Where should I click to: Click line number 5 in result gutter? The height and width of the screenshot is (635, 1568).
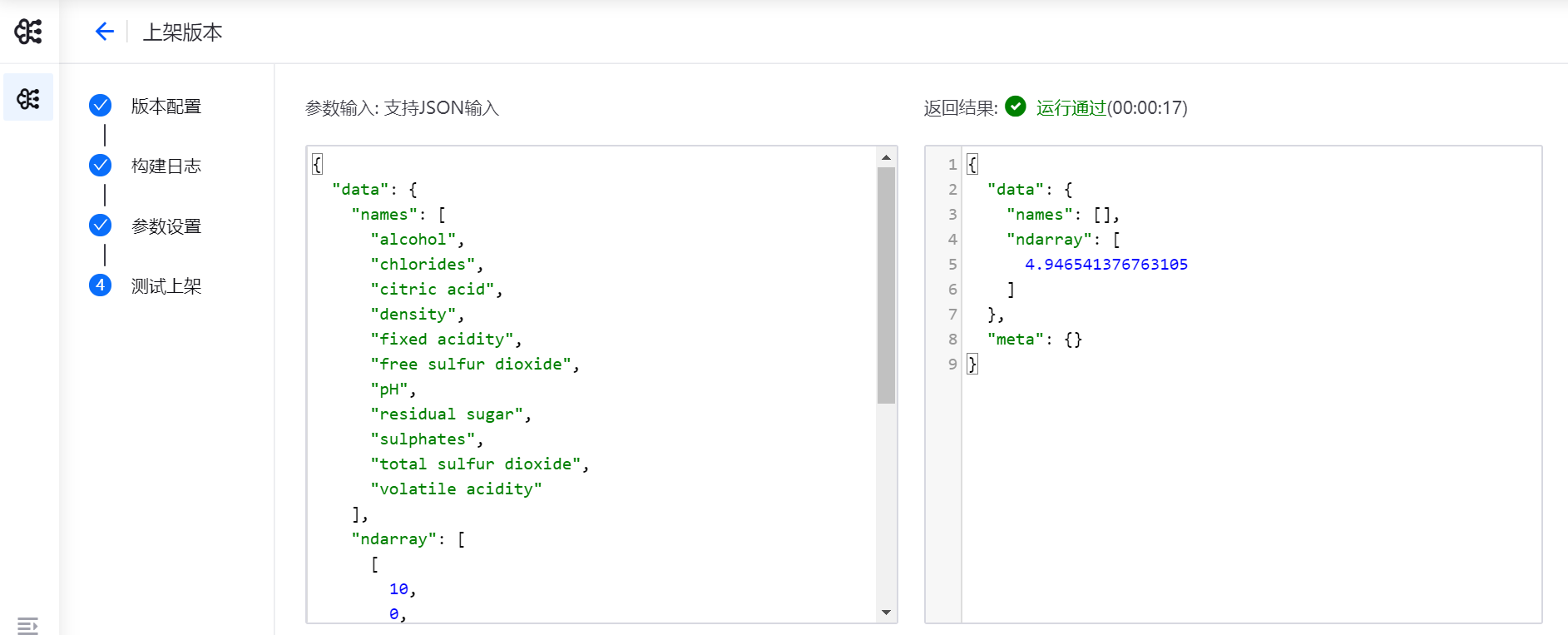pyautogui.click(x=952, y=265)
